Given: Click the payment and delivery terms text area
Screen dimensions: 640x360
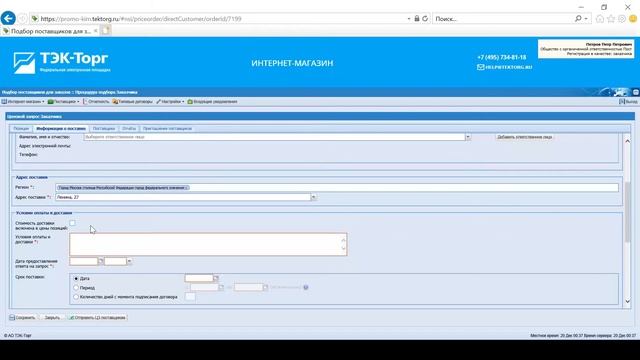Looking at the screenshot, I should pos(208,244).
